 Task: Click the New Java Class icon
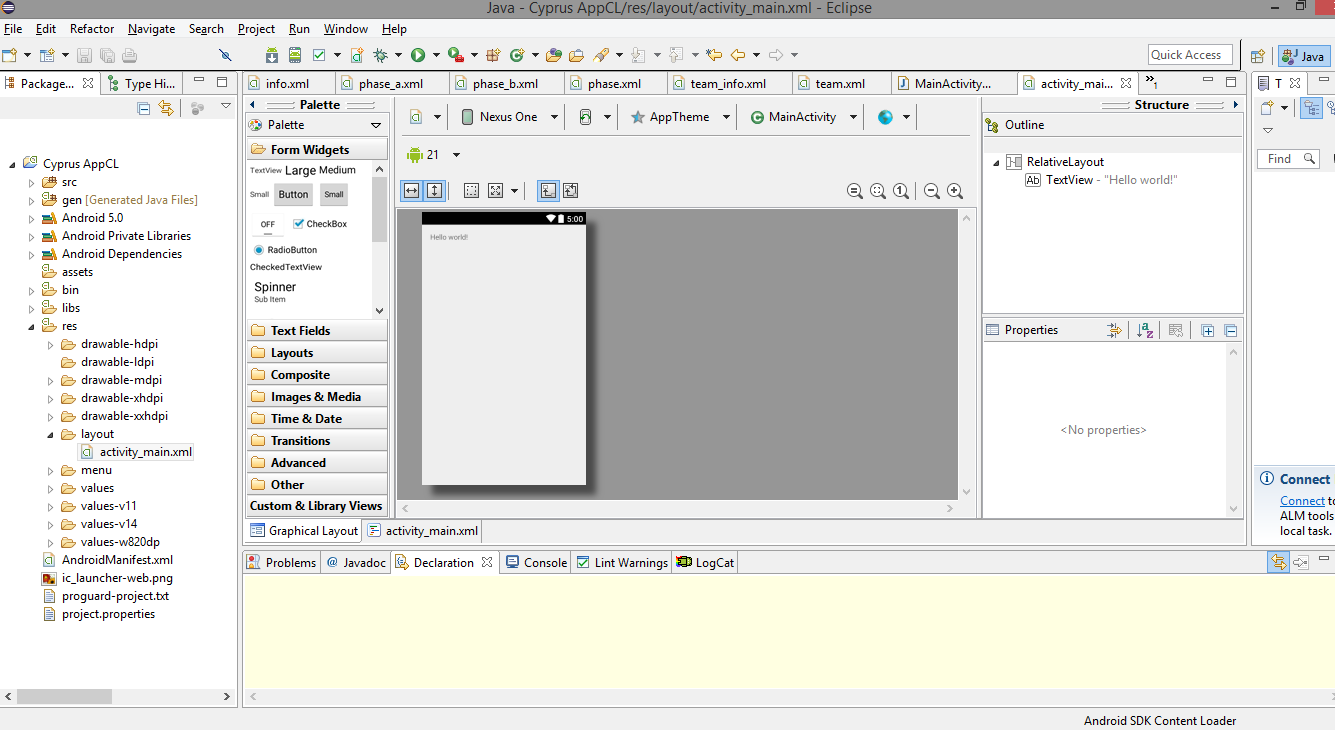click(x=517, y=55)
